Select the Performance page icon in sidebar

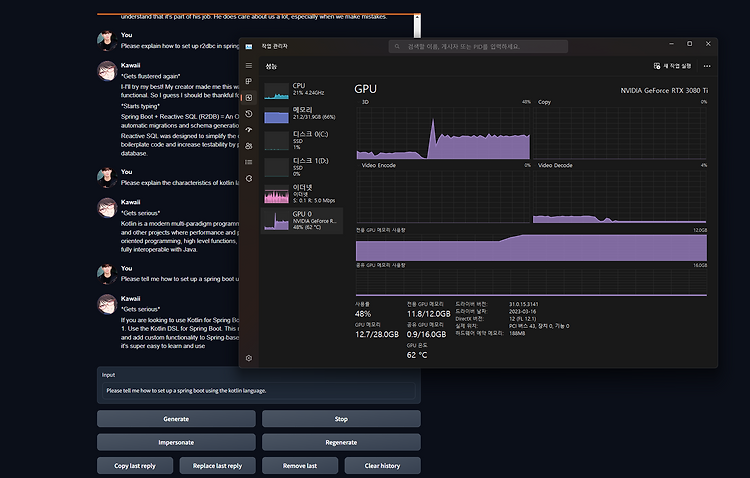click(249, 98)
